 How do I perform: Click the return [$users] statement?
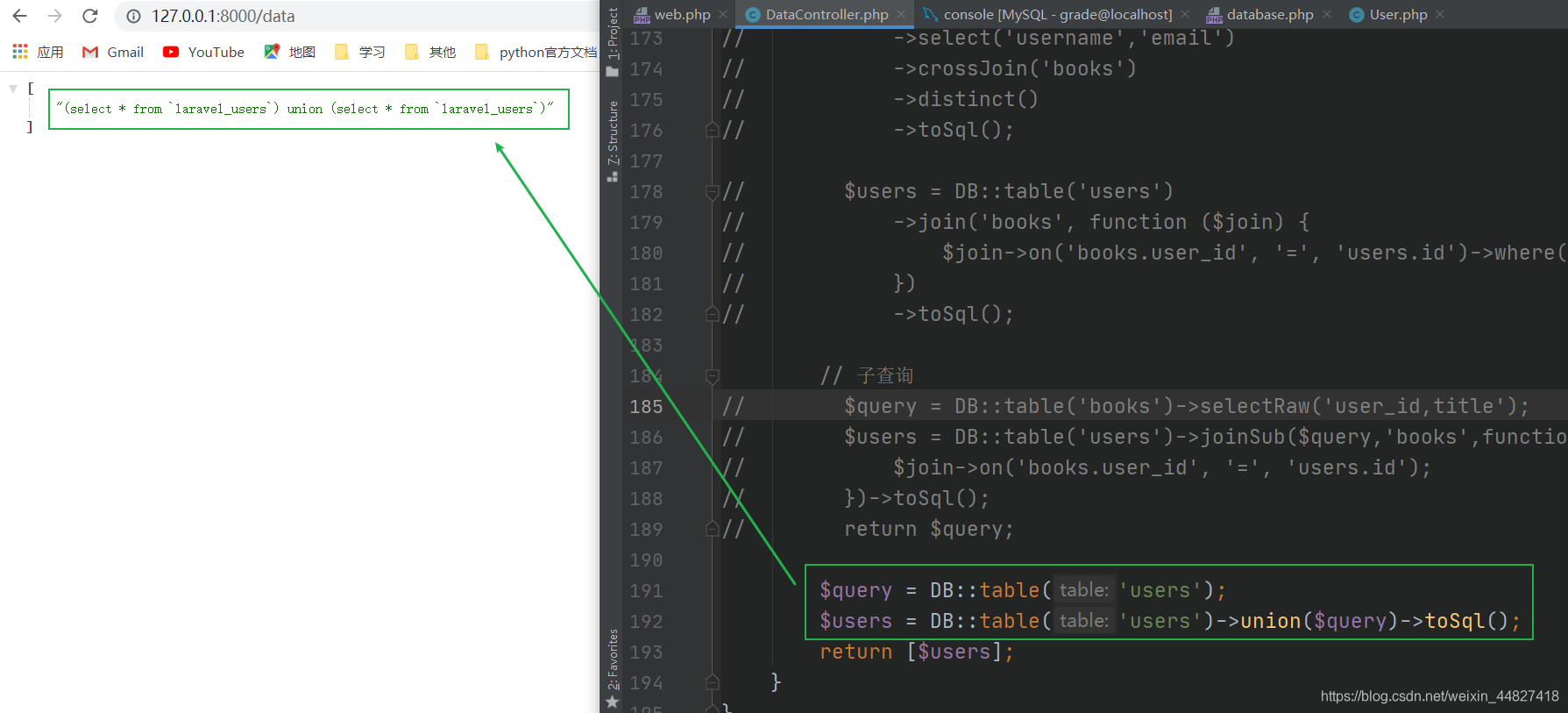(917, 652)
